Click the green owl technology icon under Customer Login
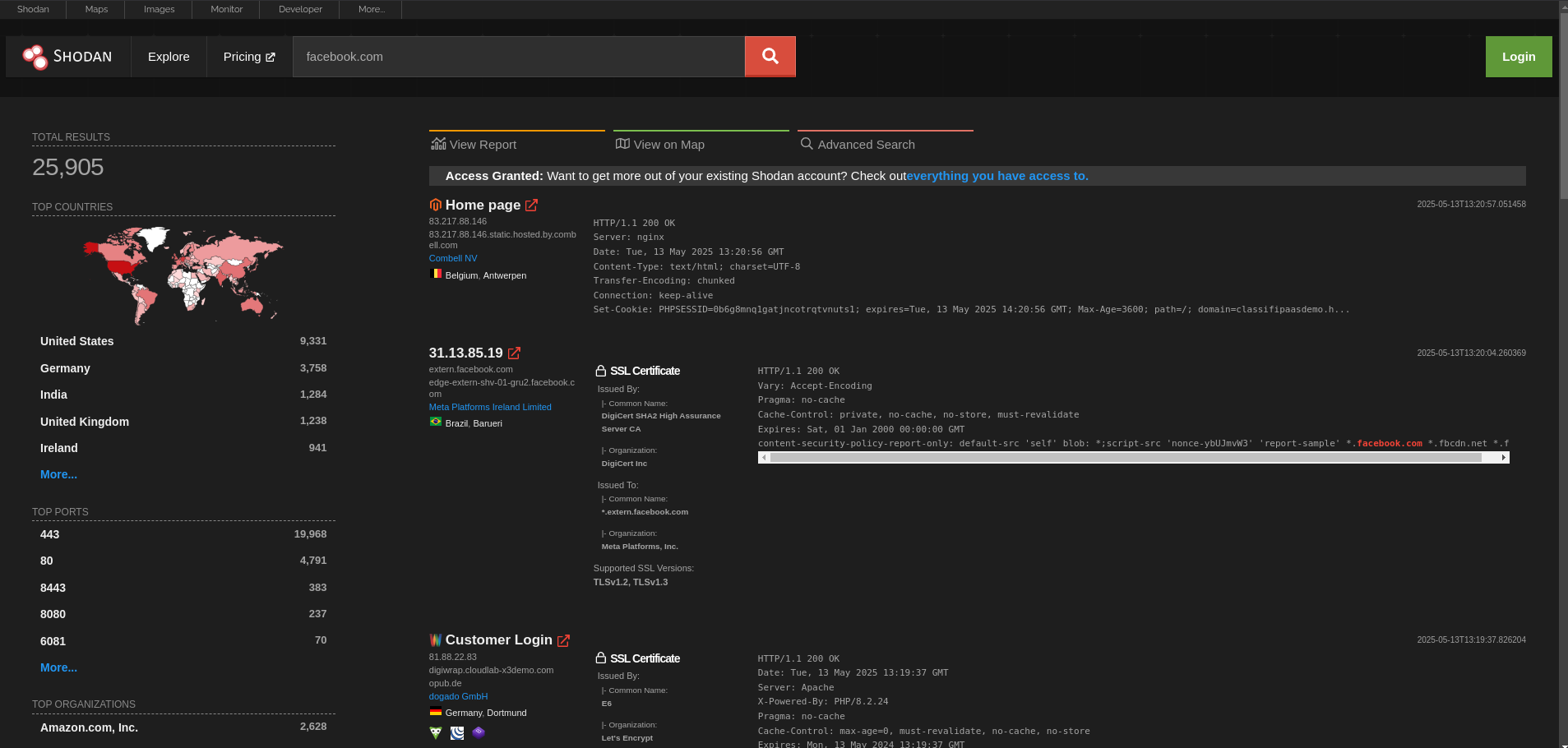This screenshot has width=1568, height=748. [435, 733]
